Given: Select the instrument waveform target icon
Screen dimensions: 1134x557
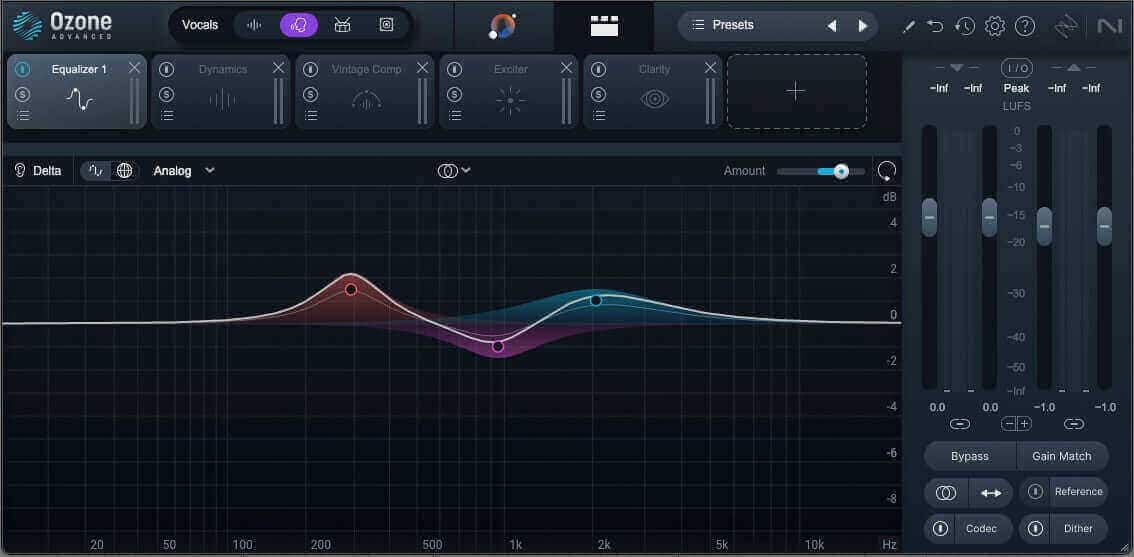Looking at the screenshot, I should 253,25.
